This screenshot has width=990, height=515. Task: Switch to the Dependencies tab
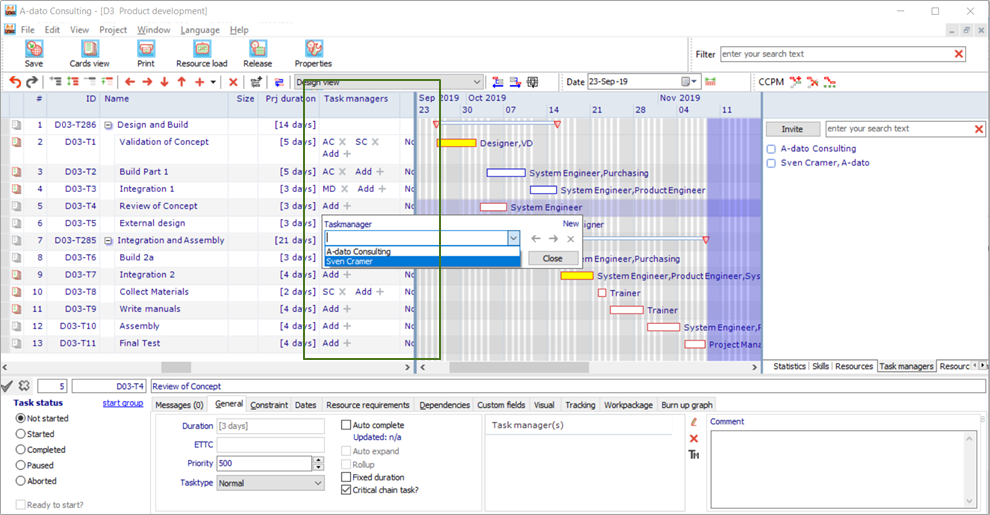click(444, 405)
